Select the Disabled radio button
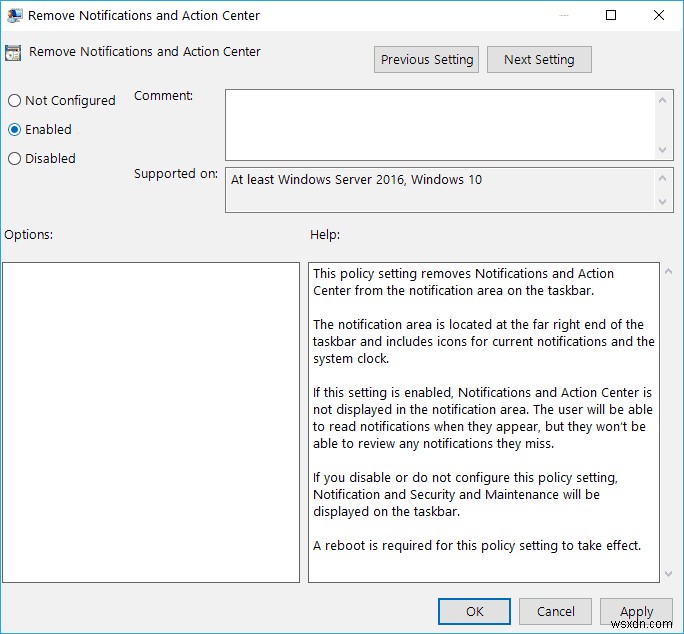The image size is (684, 634). coord(15,159)
